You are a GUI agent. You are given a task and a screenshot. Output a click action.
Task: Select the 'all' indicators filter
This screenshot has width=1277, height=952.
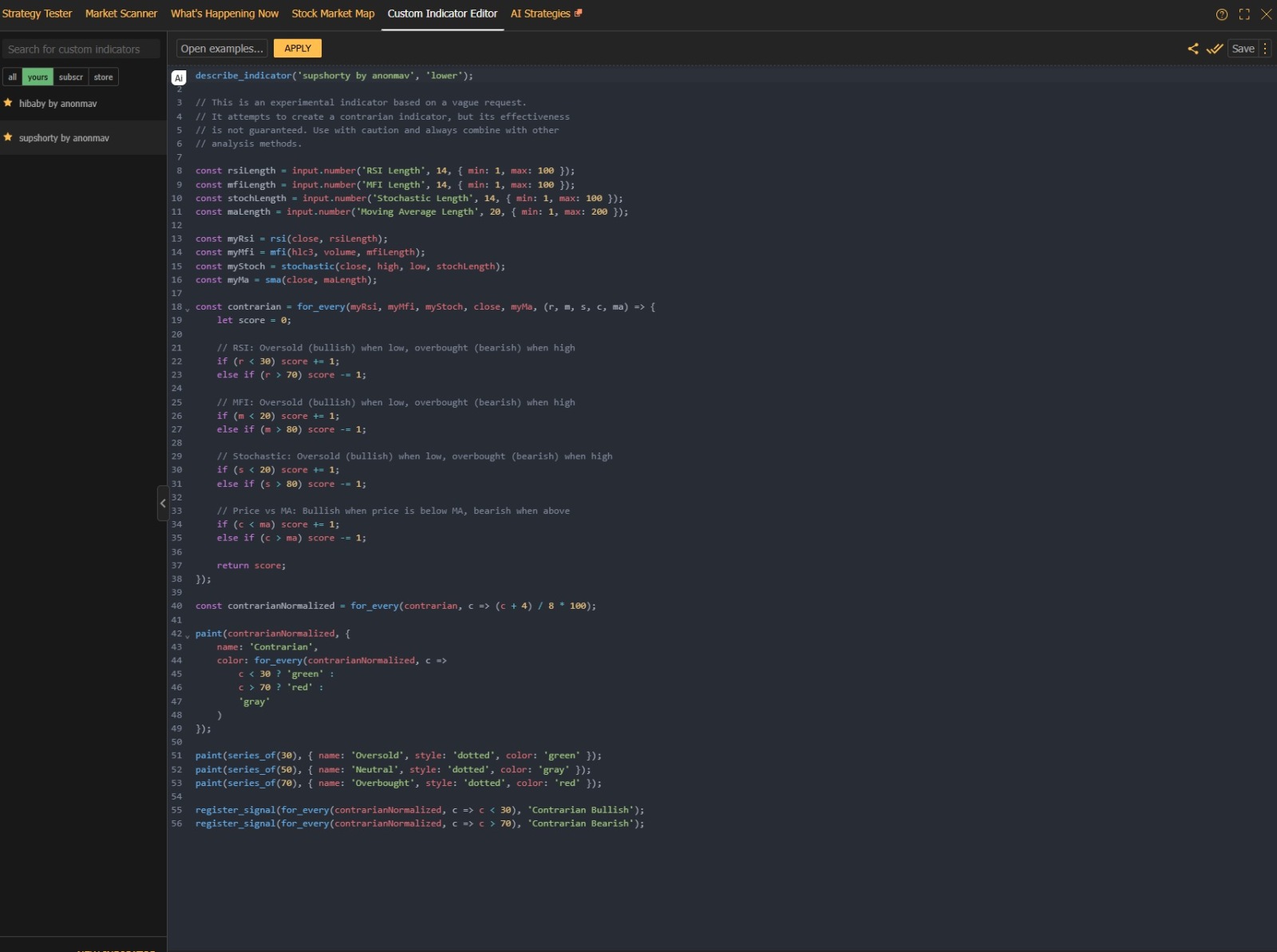click(12, 77)
